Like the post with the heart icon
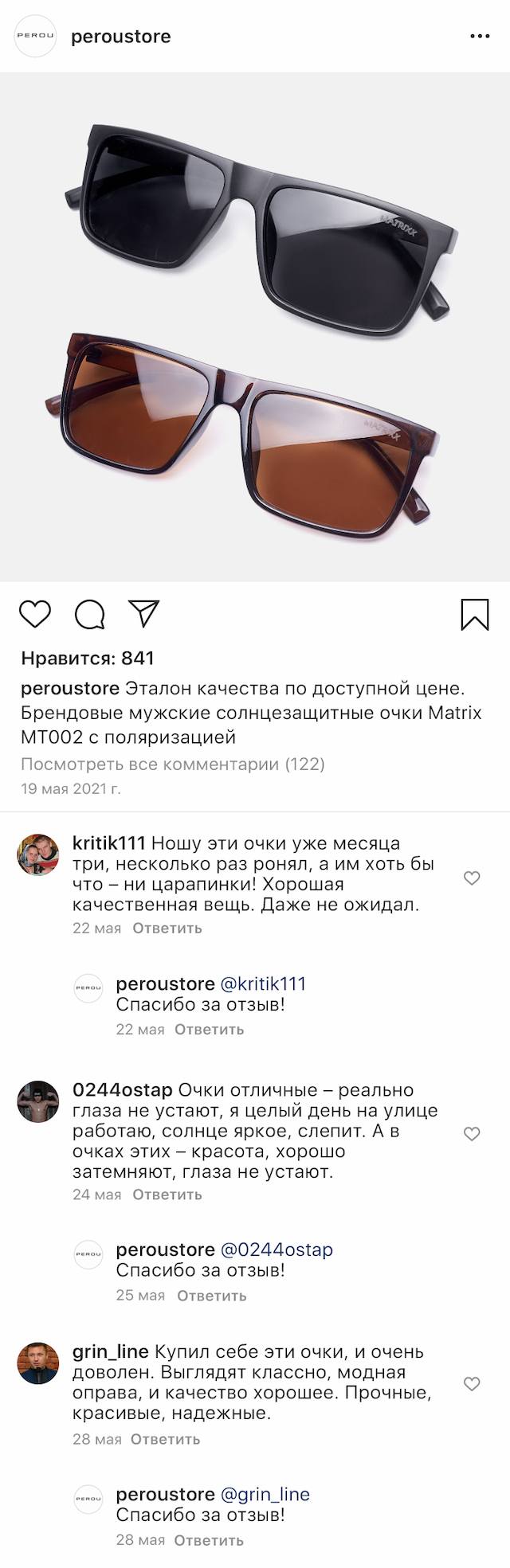Viewport: 510px width, 1568px height. click(x=35, y=614)
